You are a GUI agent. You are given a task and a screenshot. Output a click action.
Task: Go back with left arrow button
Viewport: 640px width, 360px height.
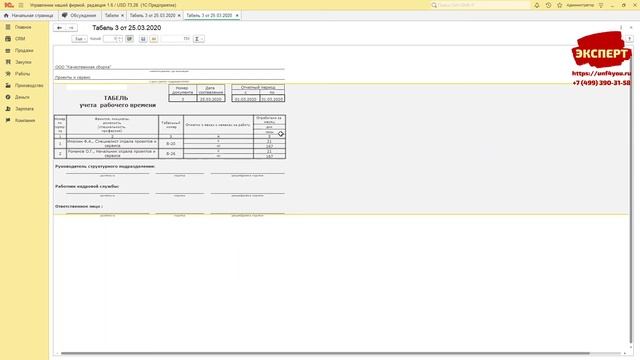60,28
